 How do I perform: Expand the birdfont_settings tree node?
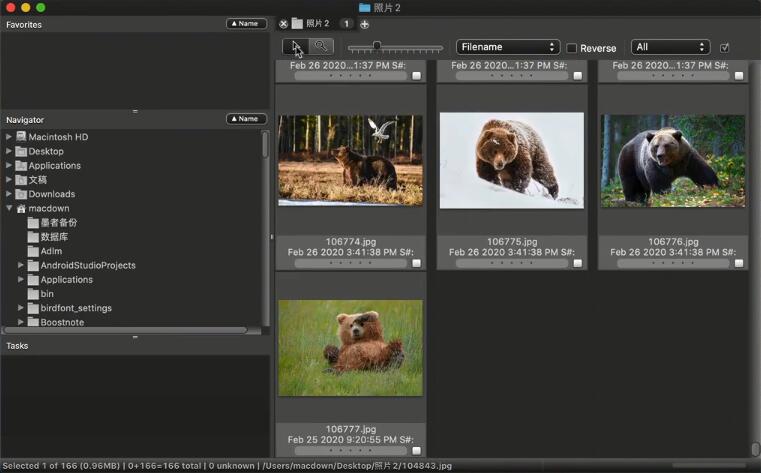point(20,308)
